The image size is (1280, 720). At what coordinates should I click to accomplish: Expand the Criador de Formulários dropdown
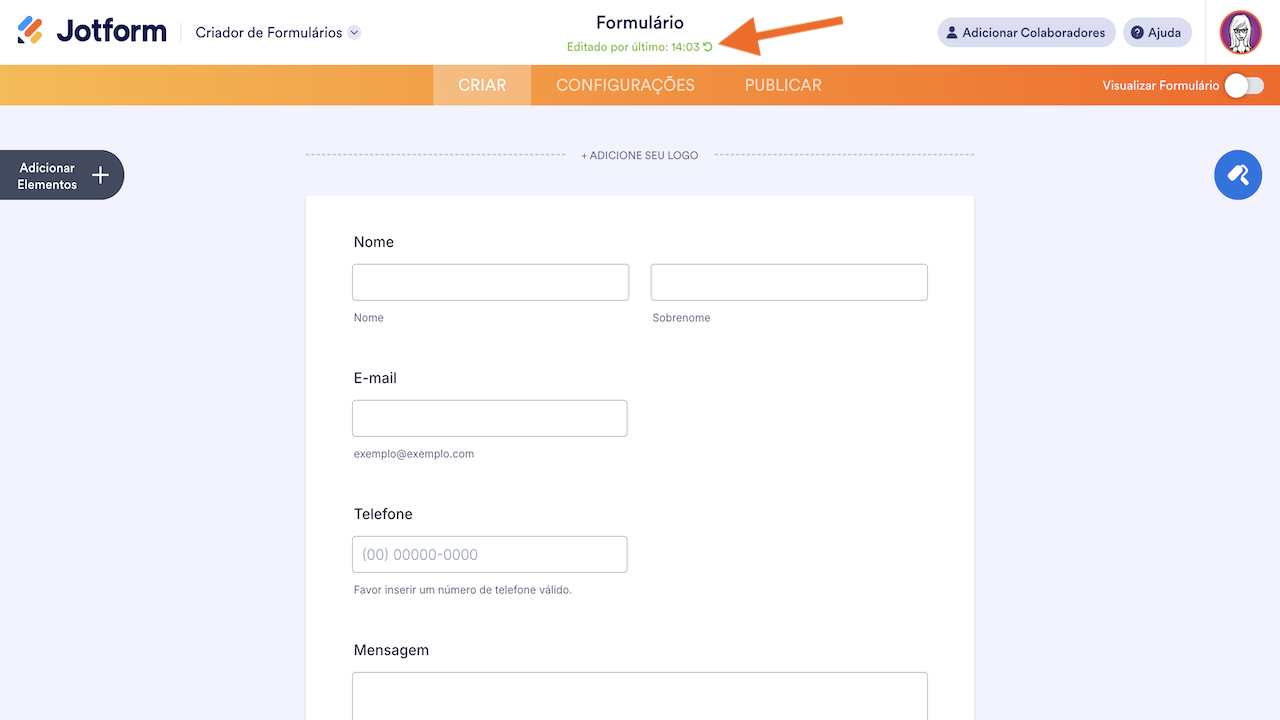354,33
